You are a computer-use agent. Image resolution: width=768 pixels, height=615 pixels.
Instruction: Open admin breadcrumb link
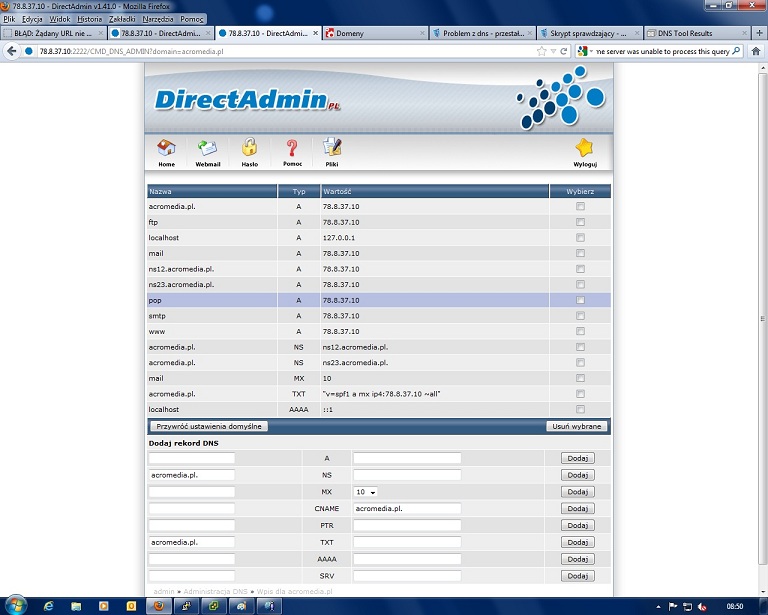tap(164, 591)
